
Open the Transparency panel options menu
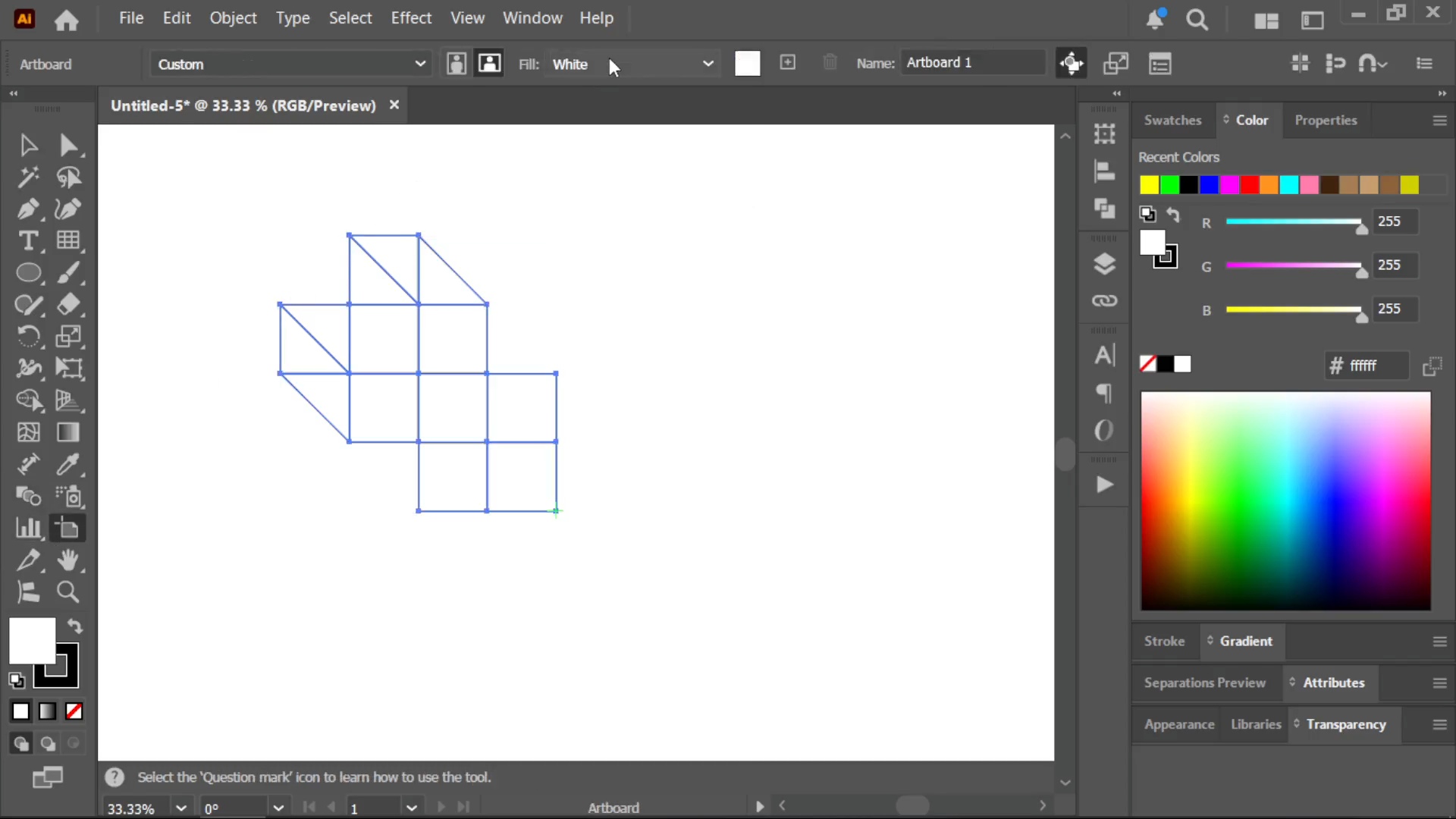point(1439,725)
